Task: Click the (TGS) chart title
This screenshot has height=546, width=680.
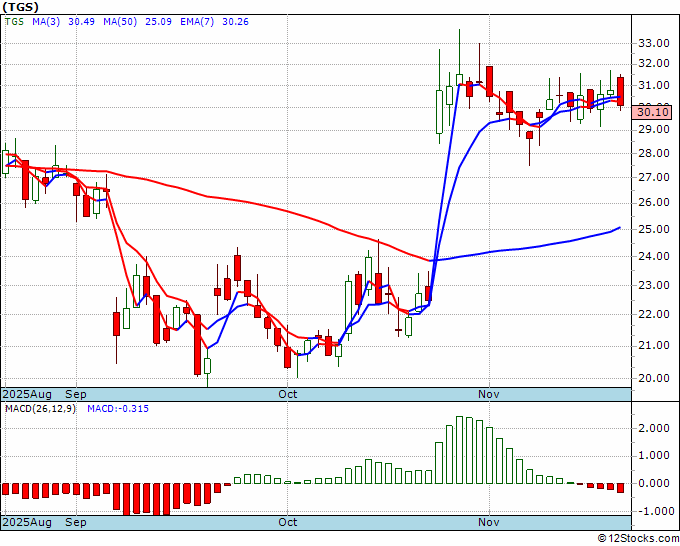Action: coord(20,7)
